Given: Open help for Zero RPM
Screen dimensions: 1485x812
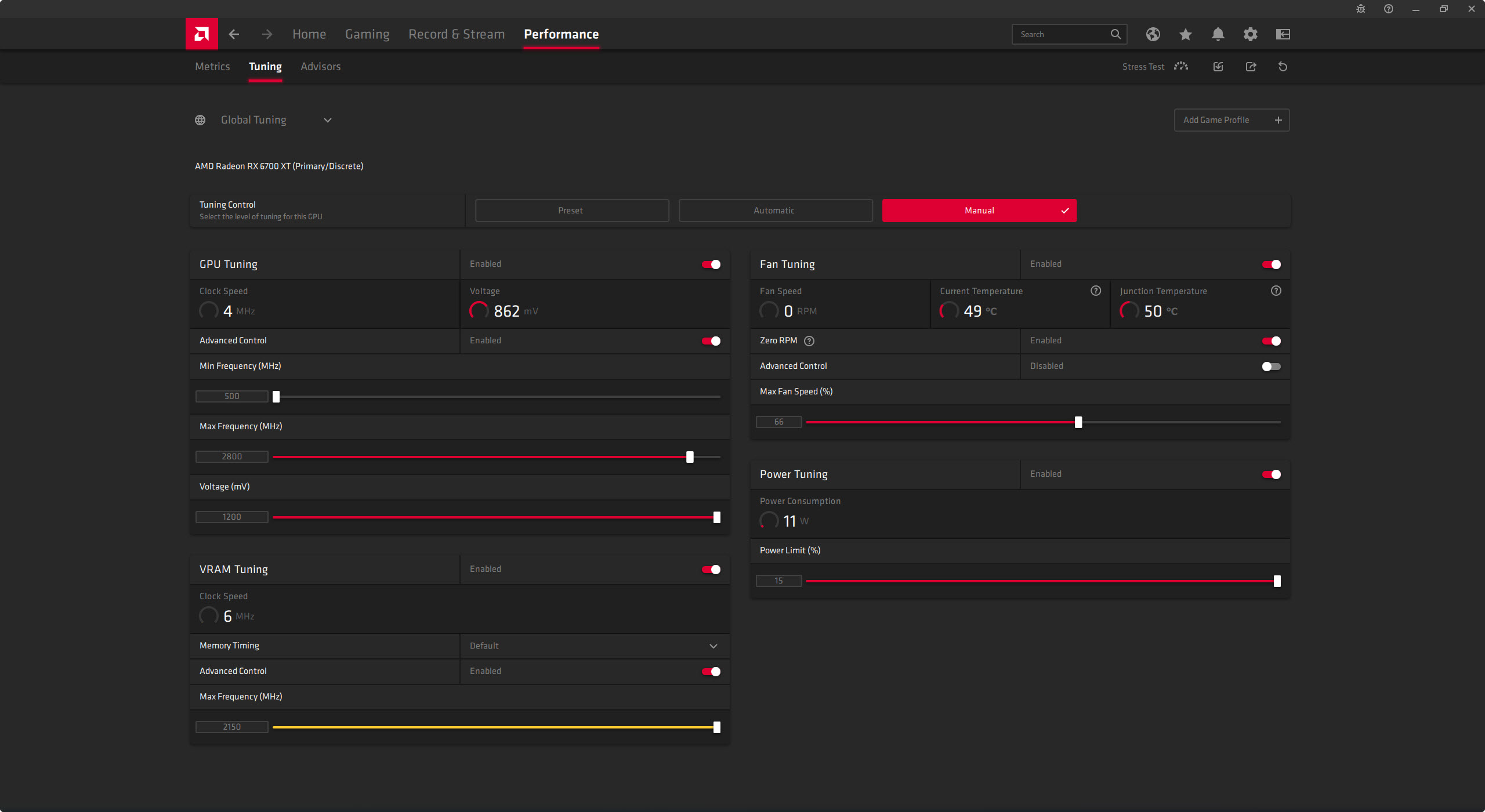Looking at the screenshot, I should click(x=809, y=341).
